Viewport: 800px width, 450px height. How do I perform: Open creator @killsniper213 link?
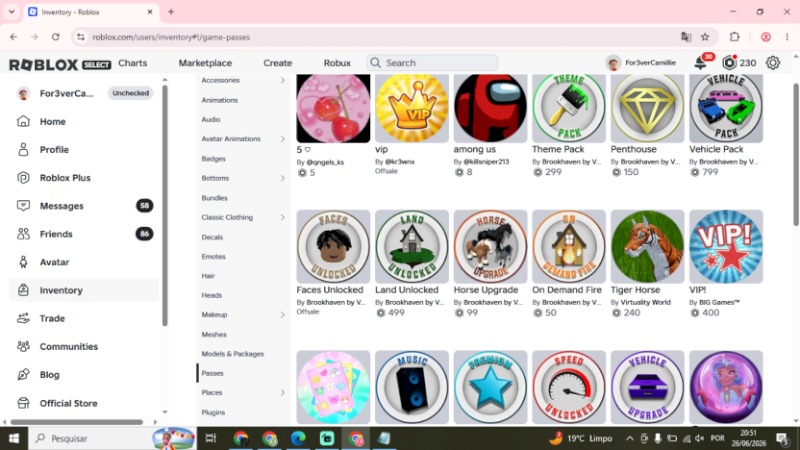(x=486, y=162)
